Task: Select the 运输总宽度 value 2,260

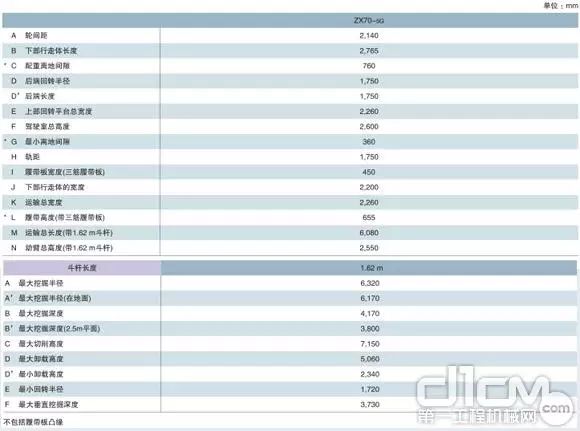Action: coord(369,202)
